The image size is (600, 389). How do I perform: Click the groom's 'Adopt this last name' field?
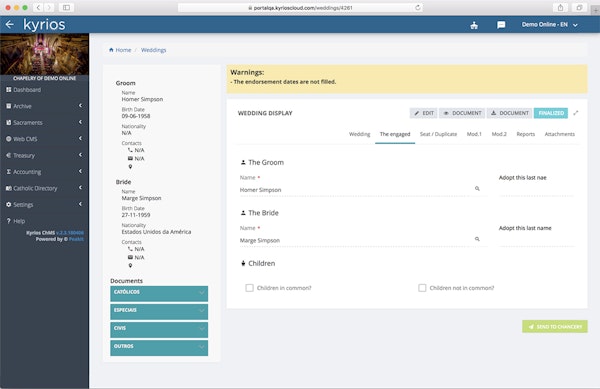click(x=536, y=190)
